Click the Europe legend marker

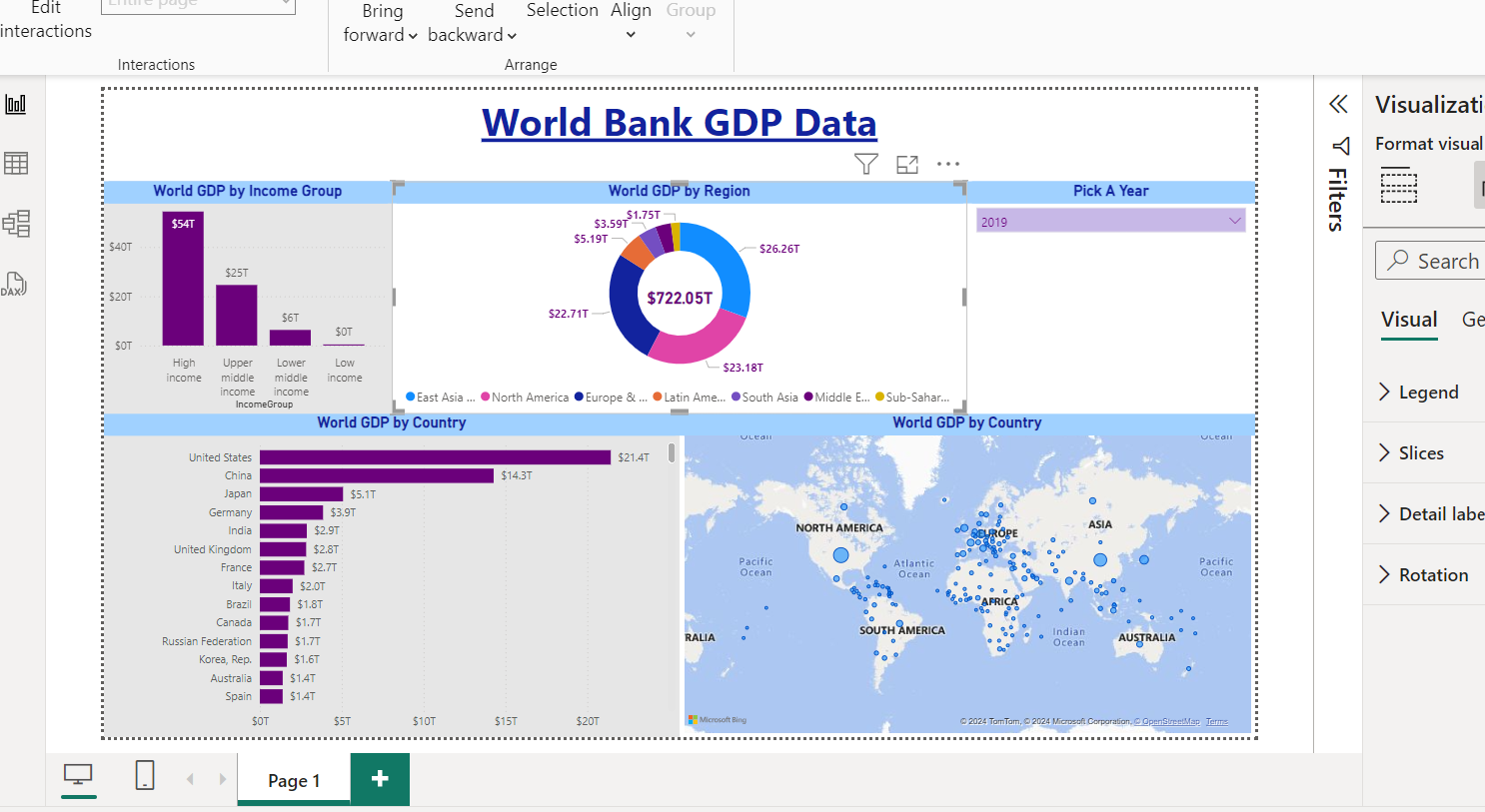pos(579,397)
